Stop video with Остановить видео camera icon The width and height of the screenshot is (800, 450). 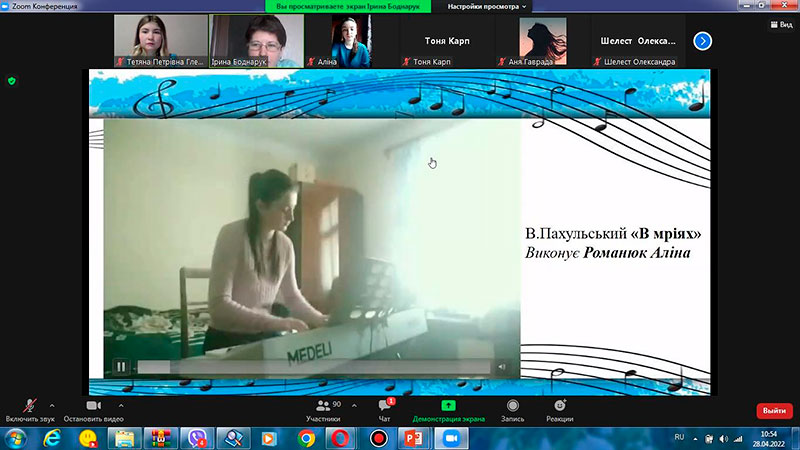[93, 406]
